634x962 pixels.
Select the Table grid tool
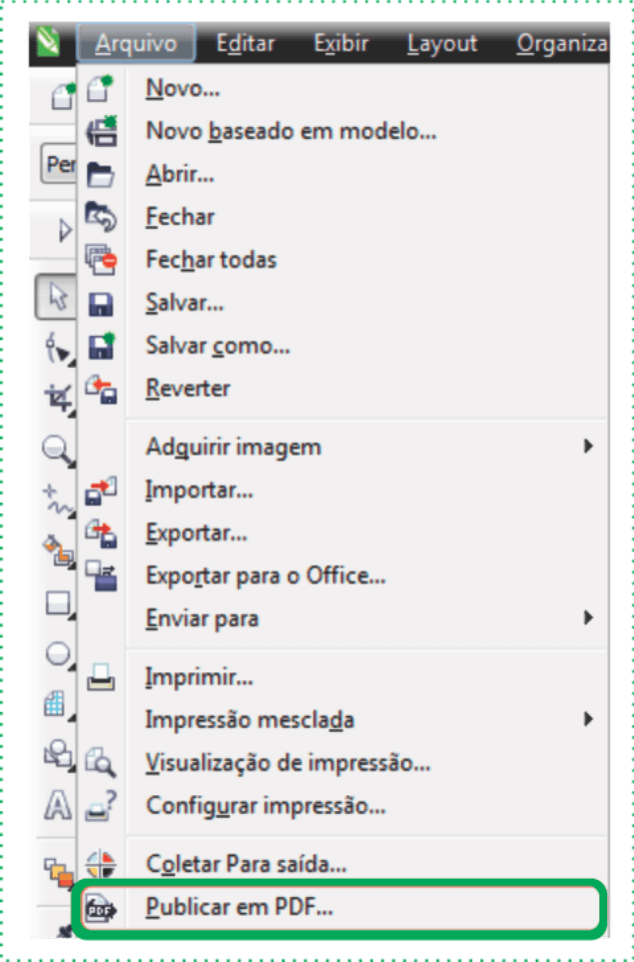pyautogui.click(x=58, y=704)
